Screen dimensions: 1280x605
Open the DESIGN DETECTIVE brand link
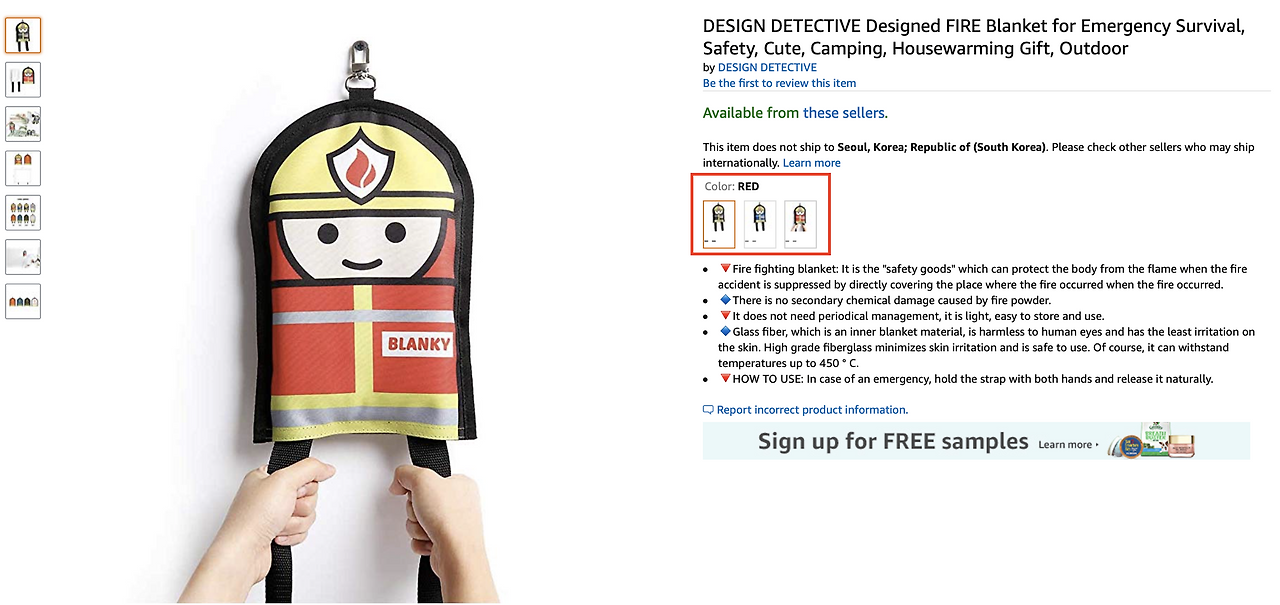click(767, 67)
